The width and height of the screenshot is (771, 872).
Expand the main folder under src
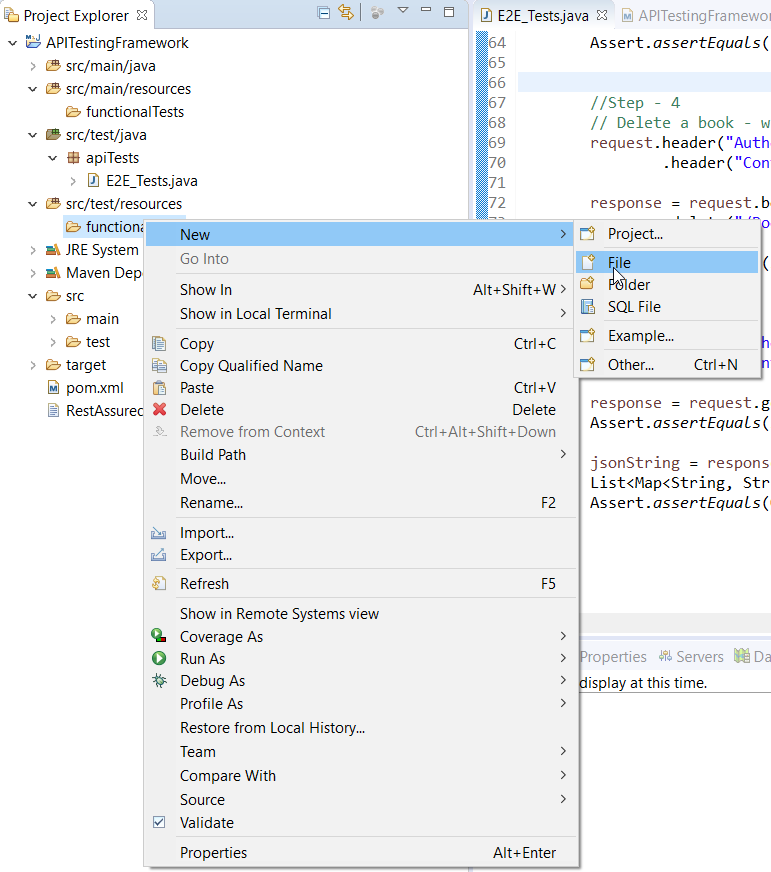53,319
